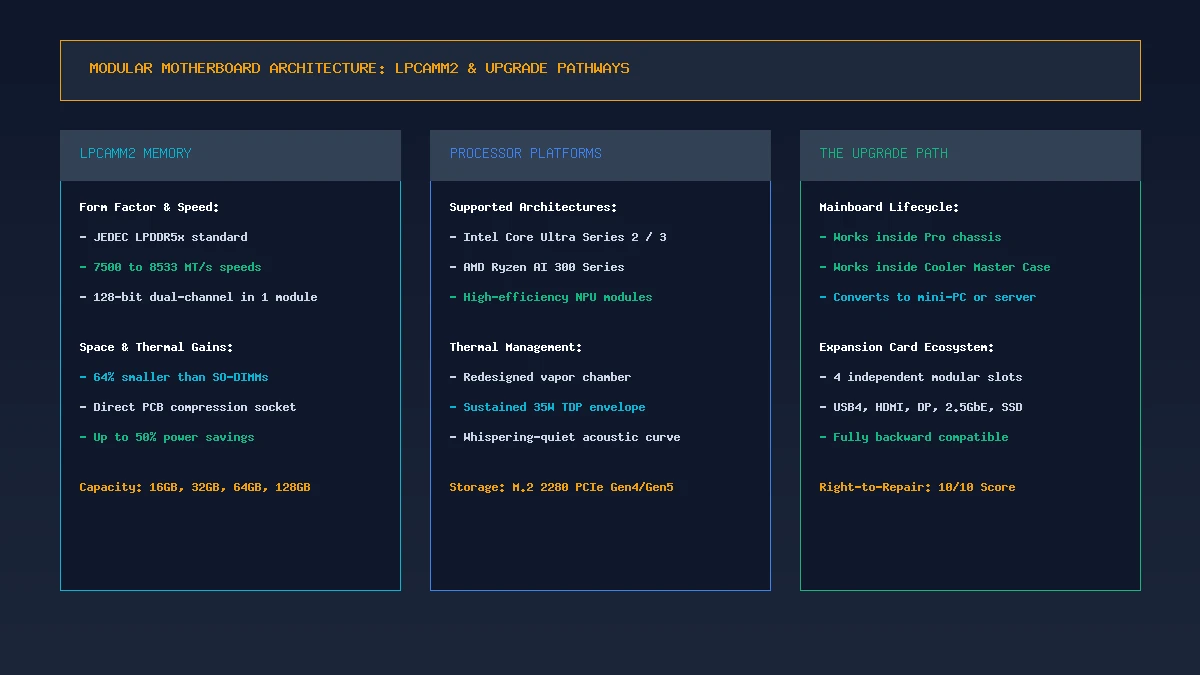Select 'Intel Core Ultra Series 2 / 3' line
Screen dimensions: 1200x675
(x=558, y=237)
